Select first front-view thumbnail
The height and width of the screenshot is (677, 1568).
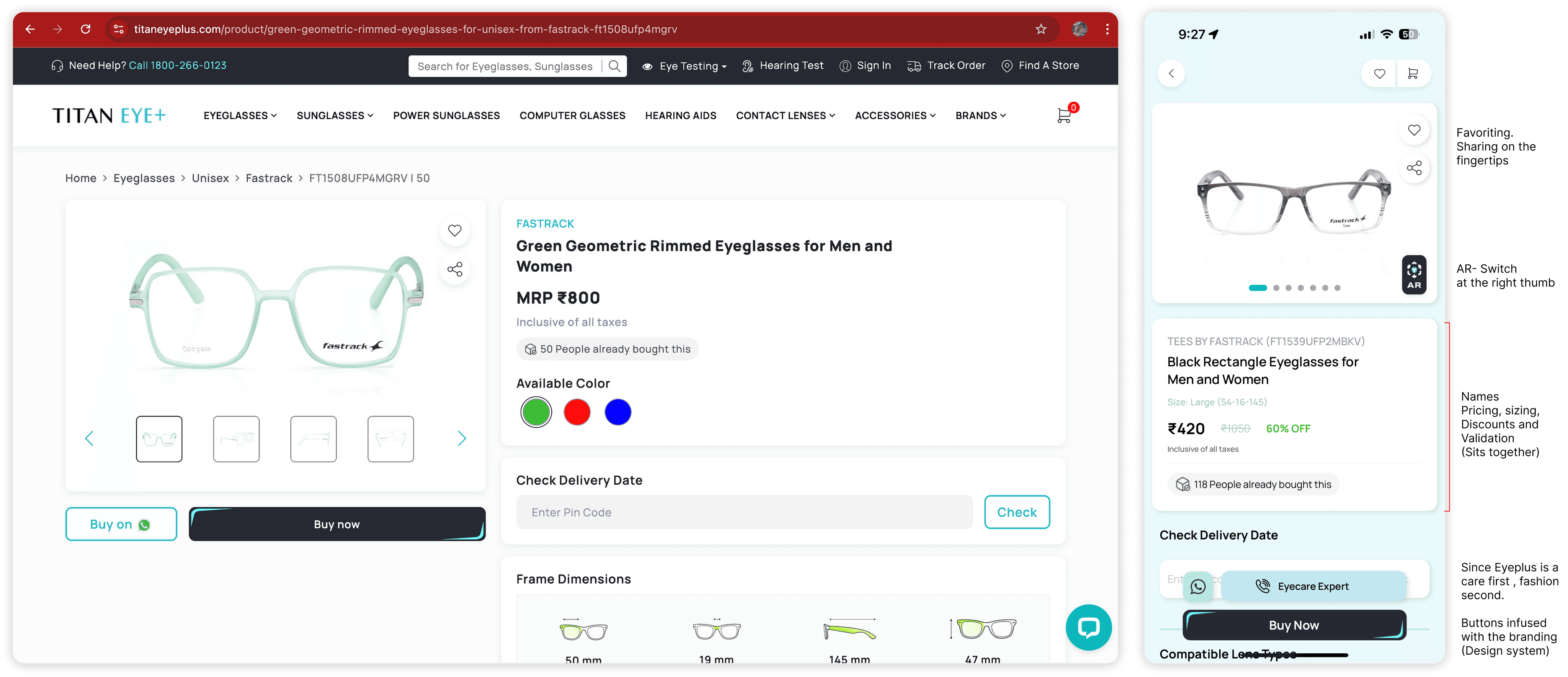159,439
